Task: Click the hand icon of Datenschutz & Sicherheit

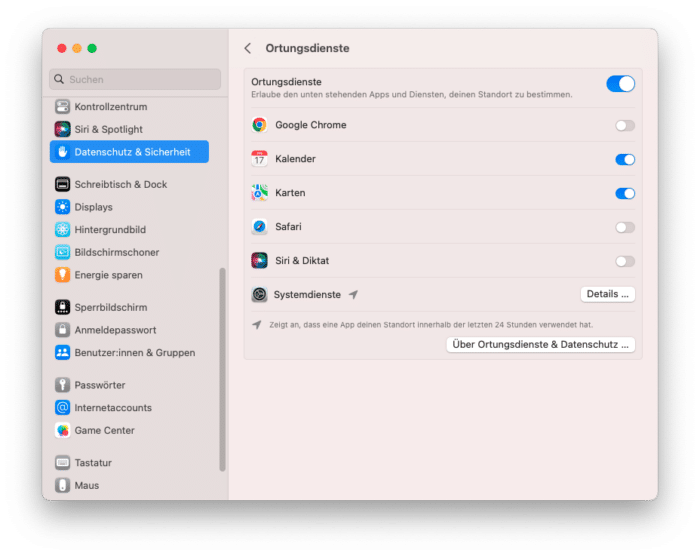Action: tap(62, 152)
